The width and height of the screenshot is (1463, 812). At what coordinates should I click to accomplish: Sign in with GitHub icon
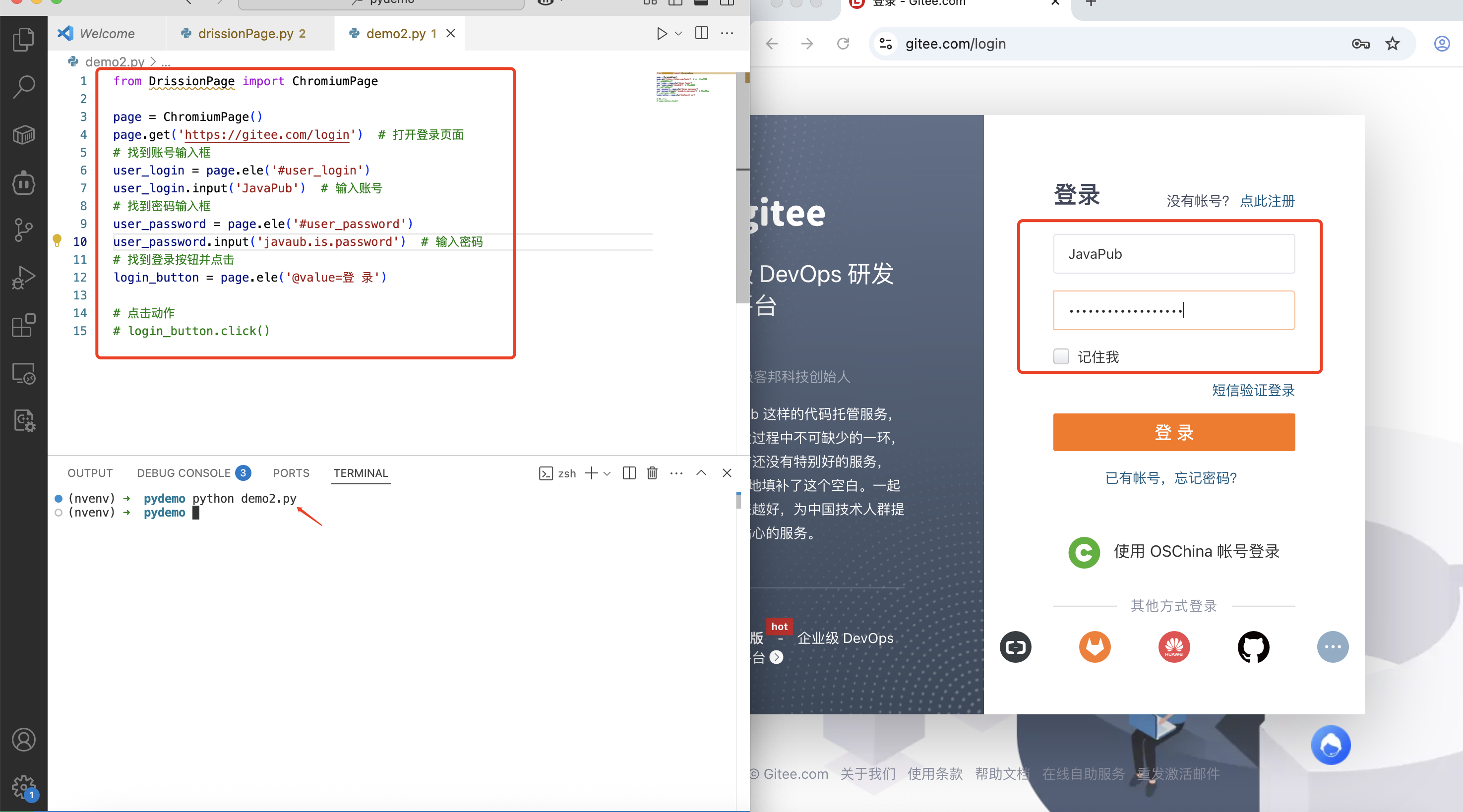1253,647
